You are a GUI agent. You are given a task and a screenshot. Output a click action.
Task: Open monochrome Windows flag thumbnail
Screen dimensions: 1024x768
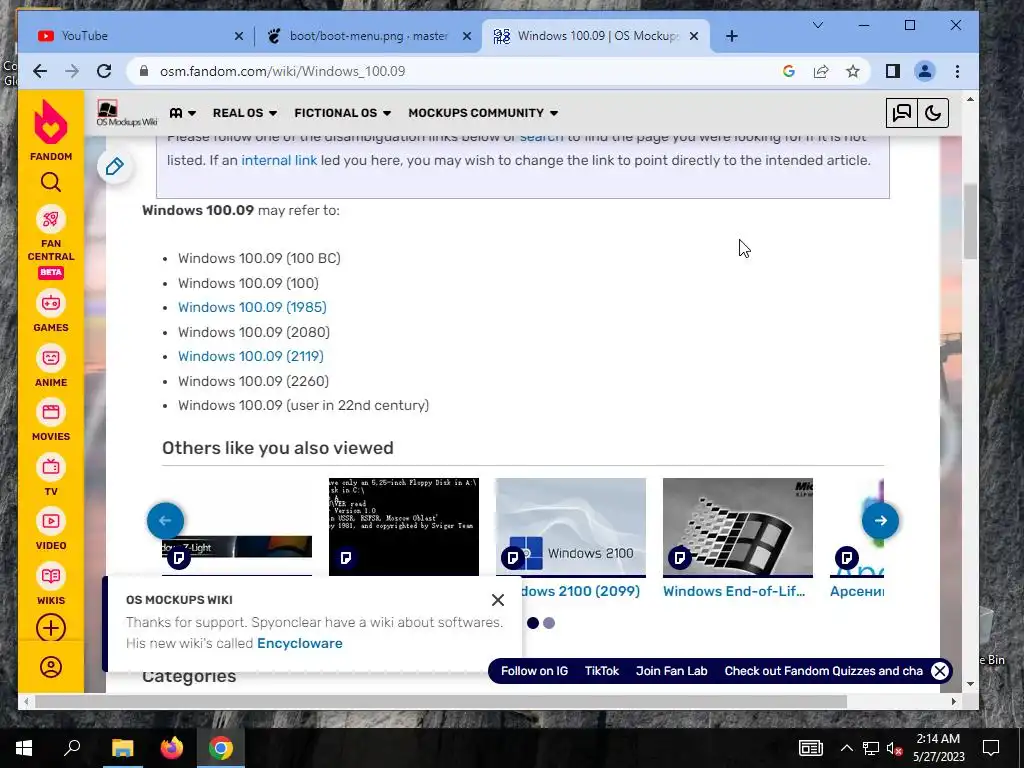[x=738, y=526]
